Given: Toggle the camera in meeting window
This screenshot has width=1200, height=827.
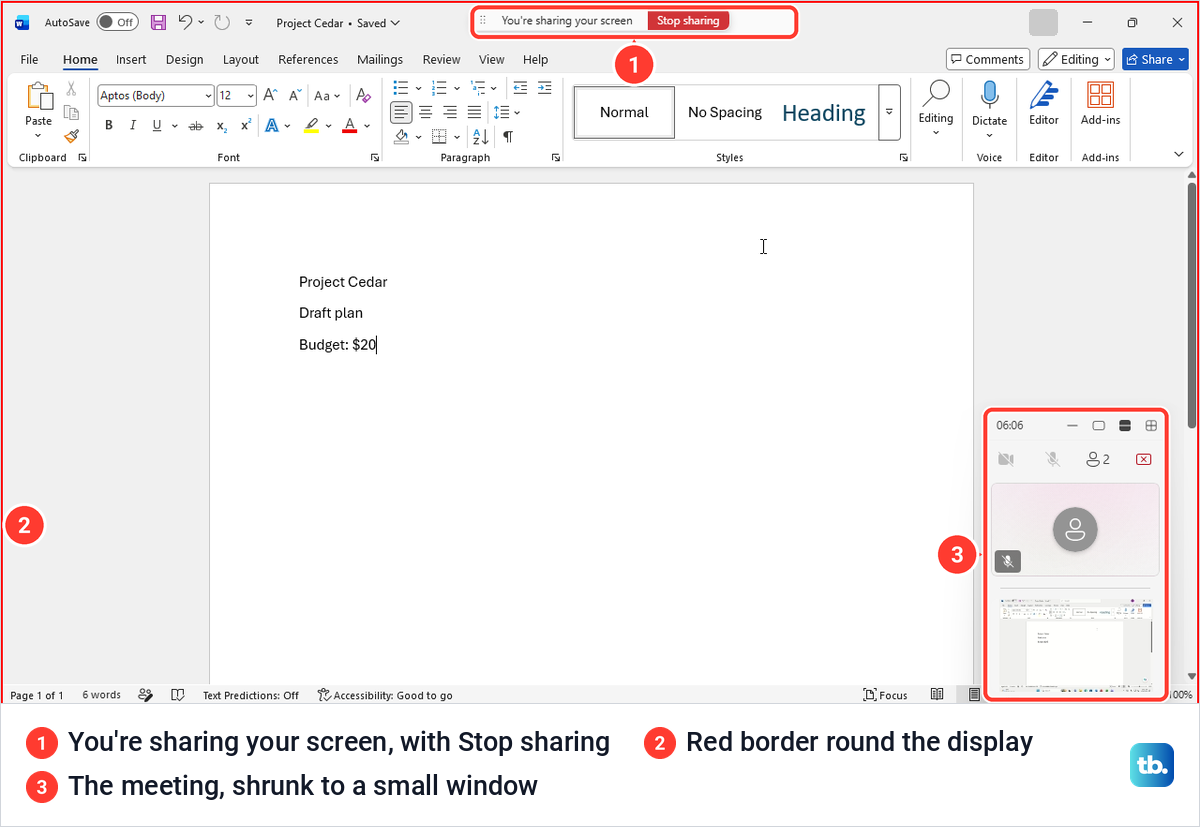Looking at the screenshot, I should click(x=1006, y=459).
